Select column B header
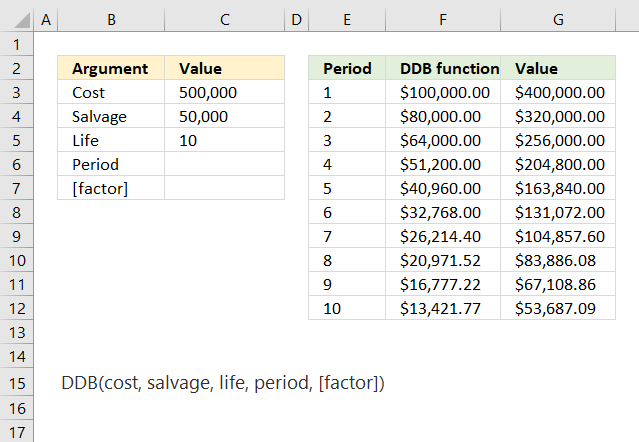This screenshot has width=639, height=442. coord(111,20)
